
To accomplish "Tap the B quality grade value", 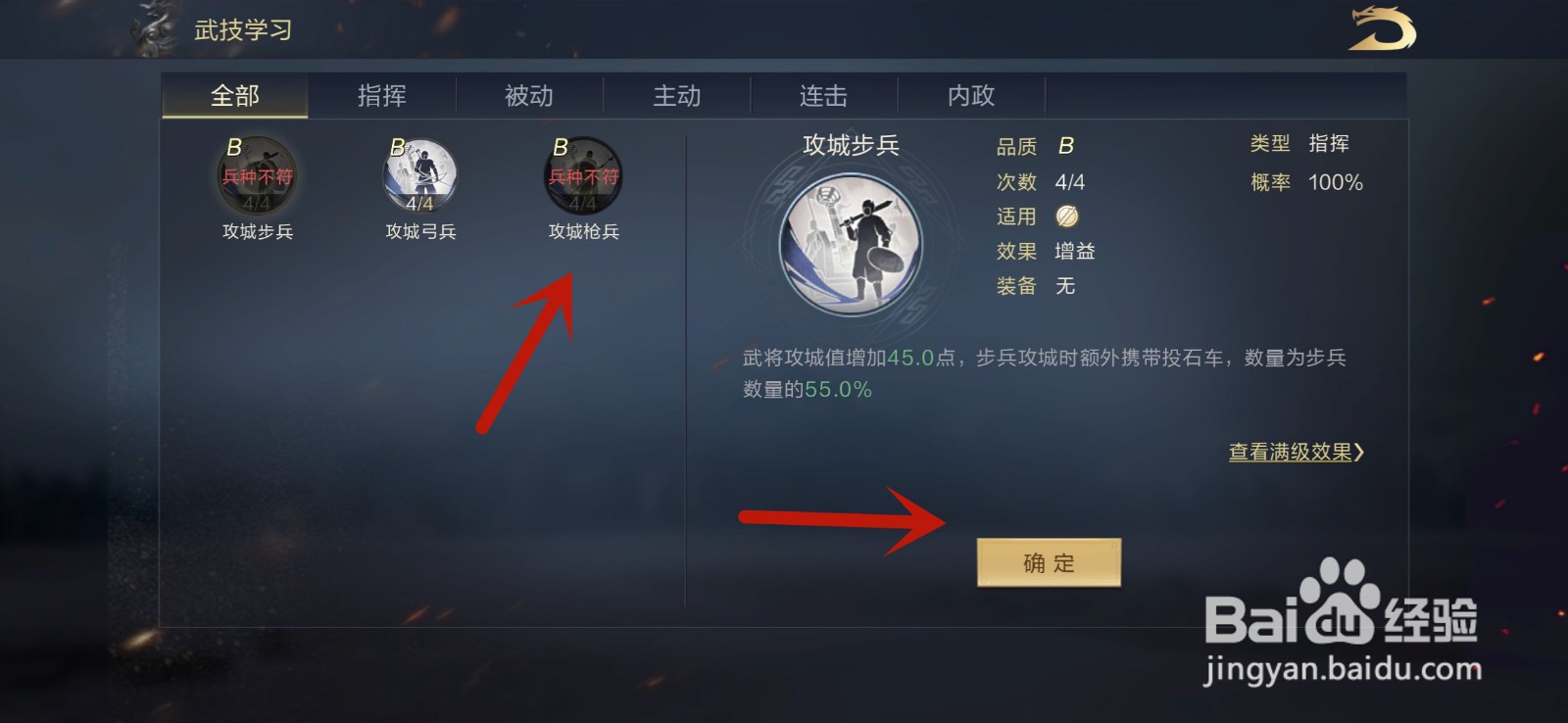I will pos(1066,146).
